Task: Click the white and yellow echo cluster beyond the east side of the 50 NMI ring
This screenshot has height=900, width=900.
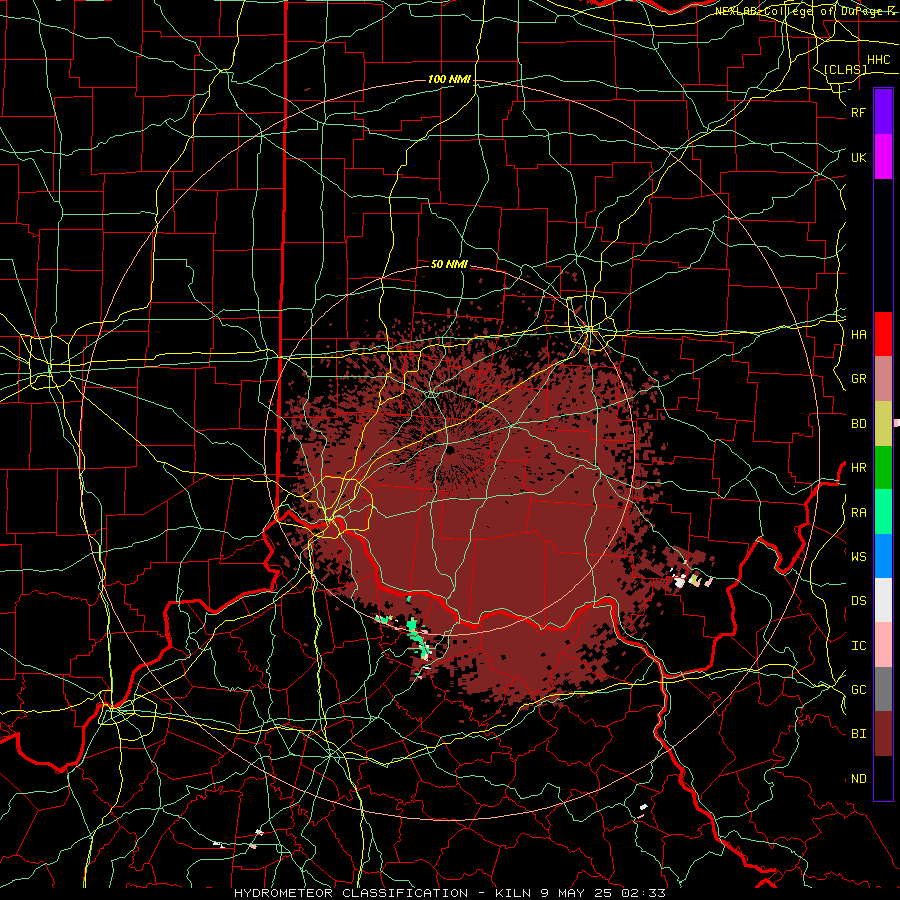Action: [692, 580]
